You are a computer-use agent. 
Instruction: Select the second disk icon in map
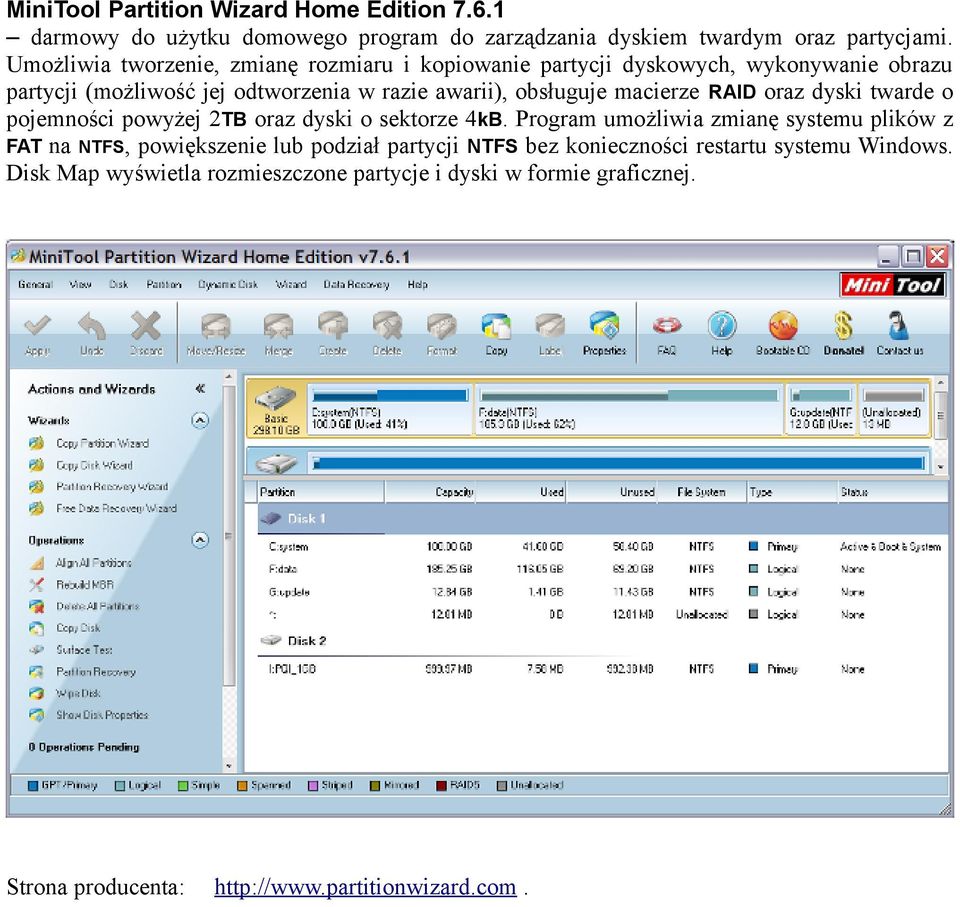(x=276, y=463)
